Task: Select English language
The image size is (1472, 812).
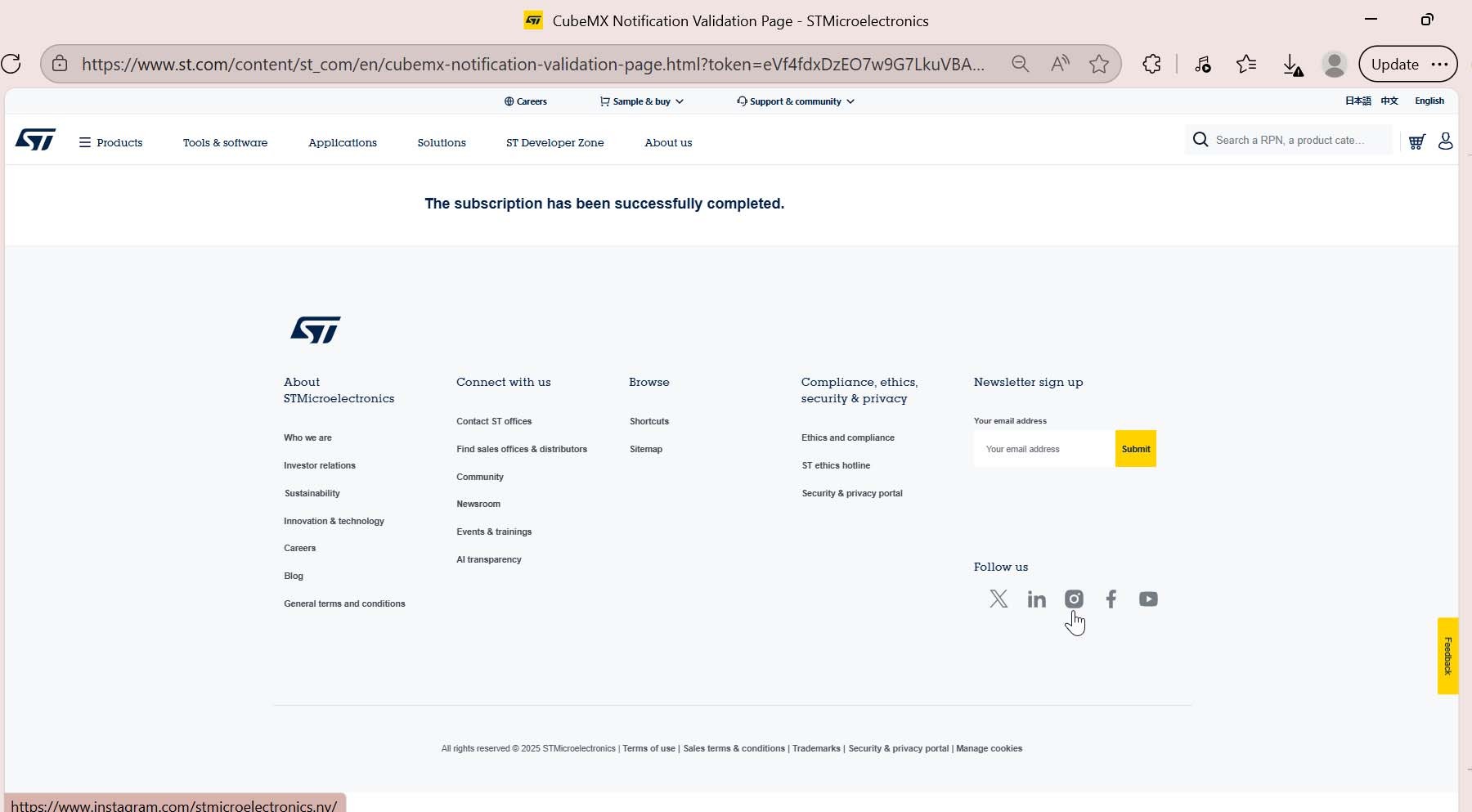Action: coord(1429,101)
